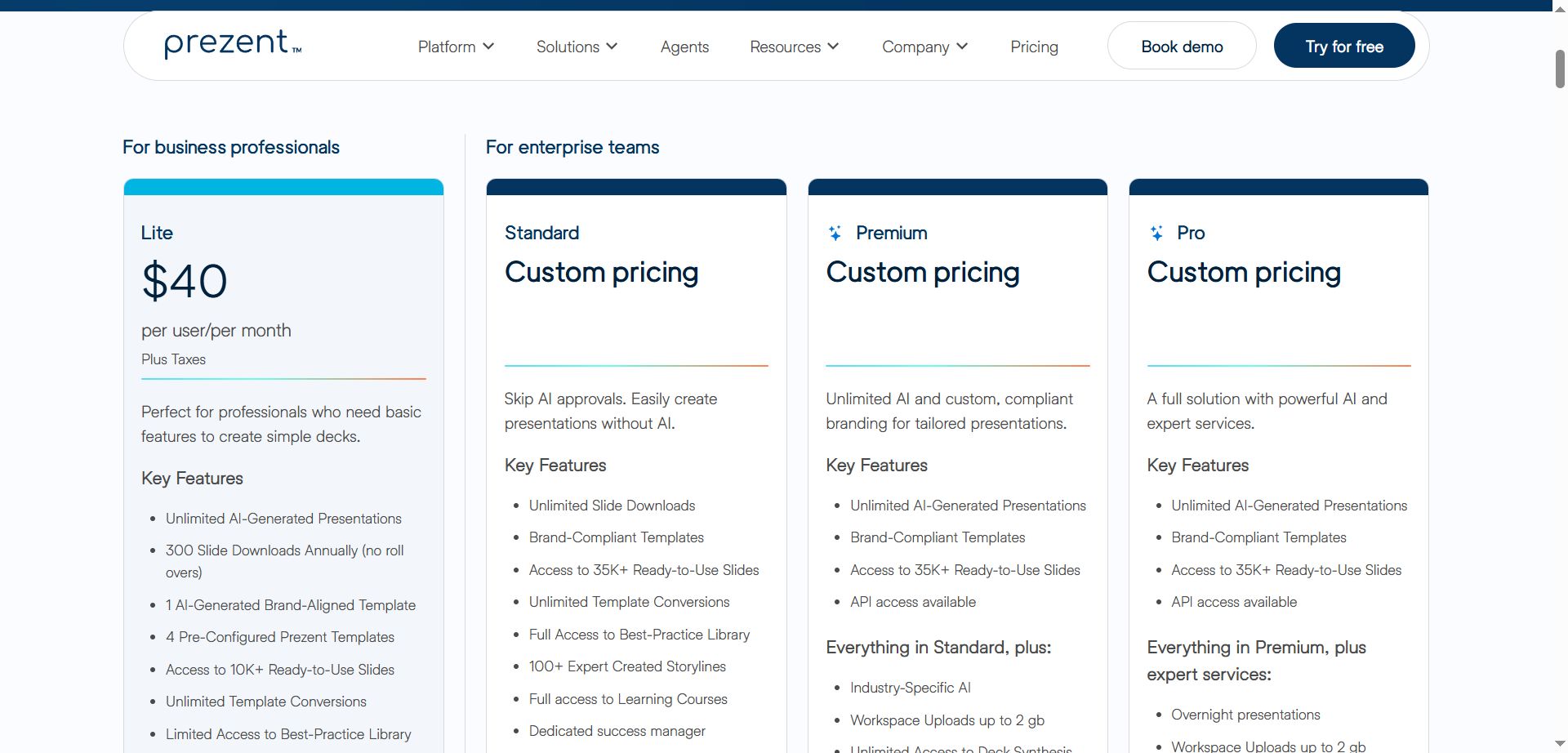Screen dimensions: 1568x753
Task: Click 'per user/per month' text
Action: coord(216,330)
